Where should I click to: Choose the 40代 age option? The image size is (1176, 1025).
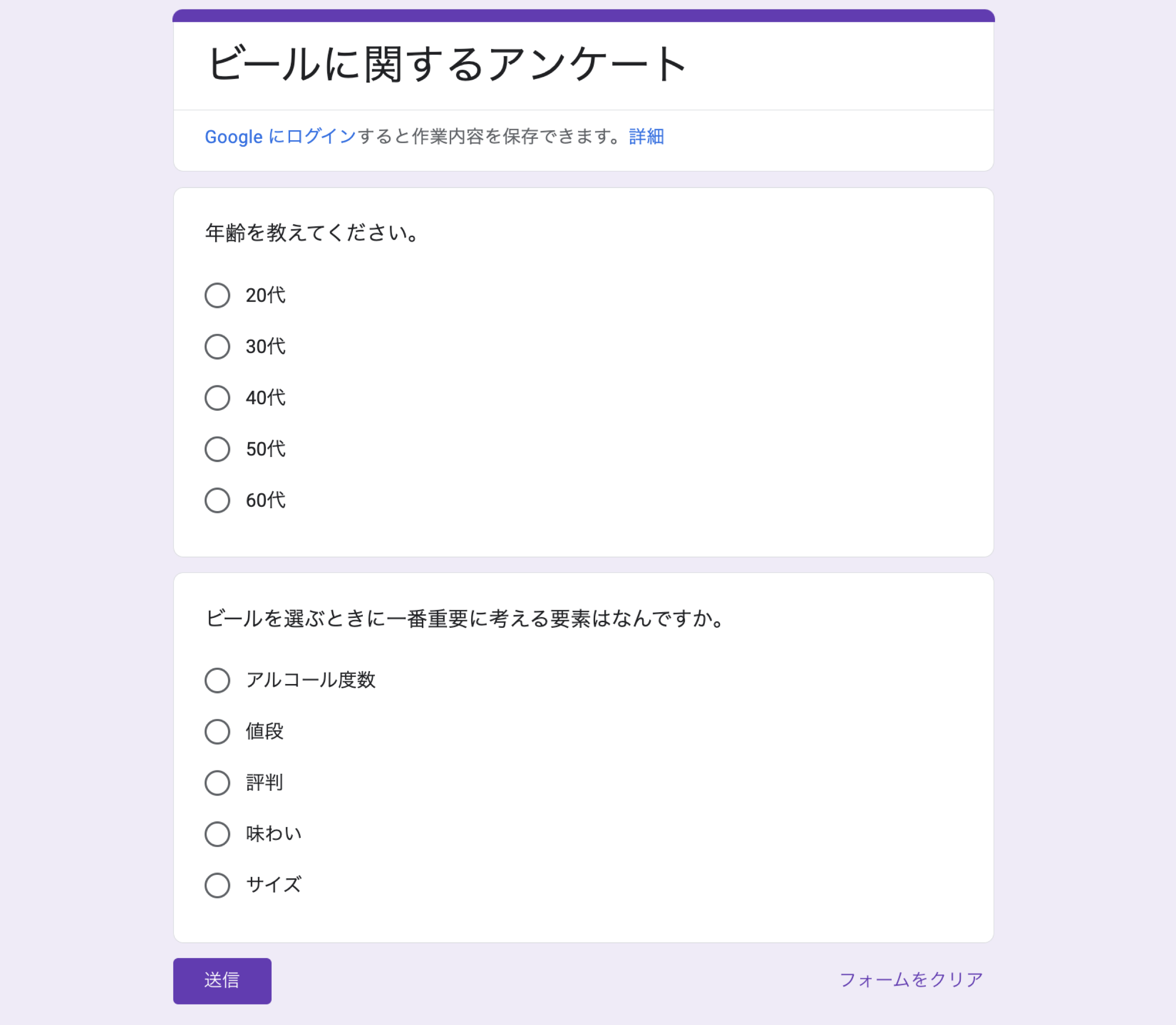(x=218, y=398)
